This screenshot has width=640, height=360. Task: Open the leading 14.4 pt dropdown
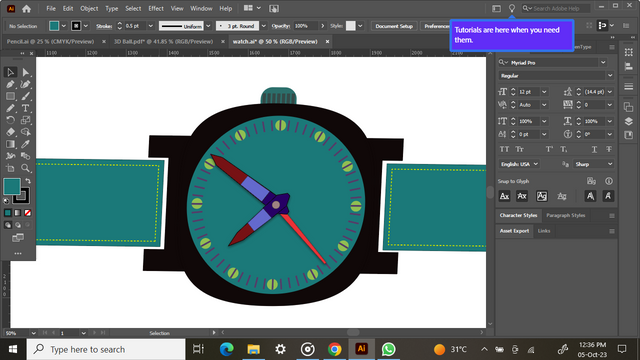[x=610, y=92]
